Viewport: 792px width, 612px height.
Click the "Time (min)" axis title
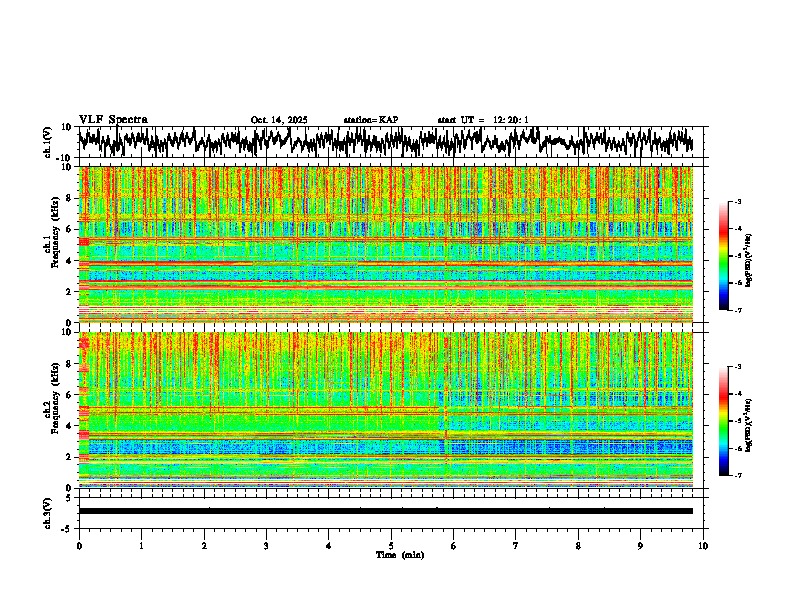tap(400, 555)
